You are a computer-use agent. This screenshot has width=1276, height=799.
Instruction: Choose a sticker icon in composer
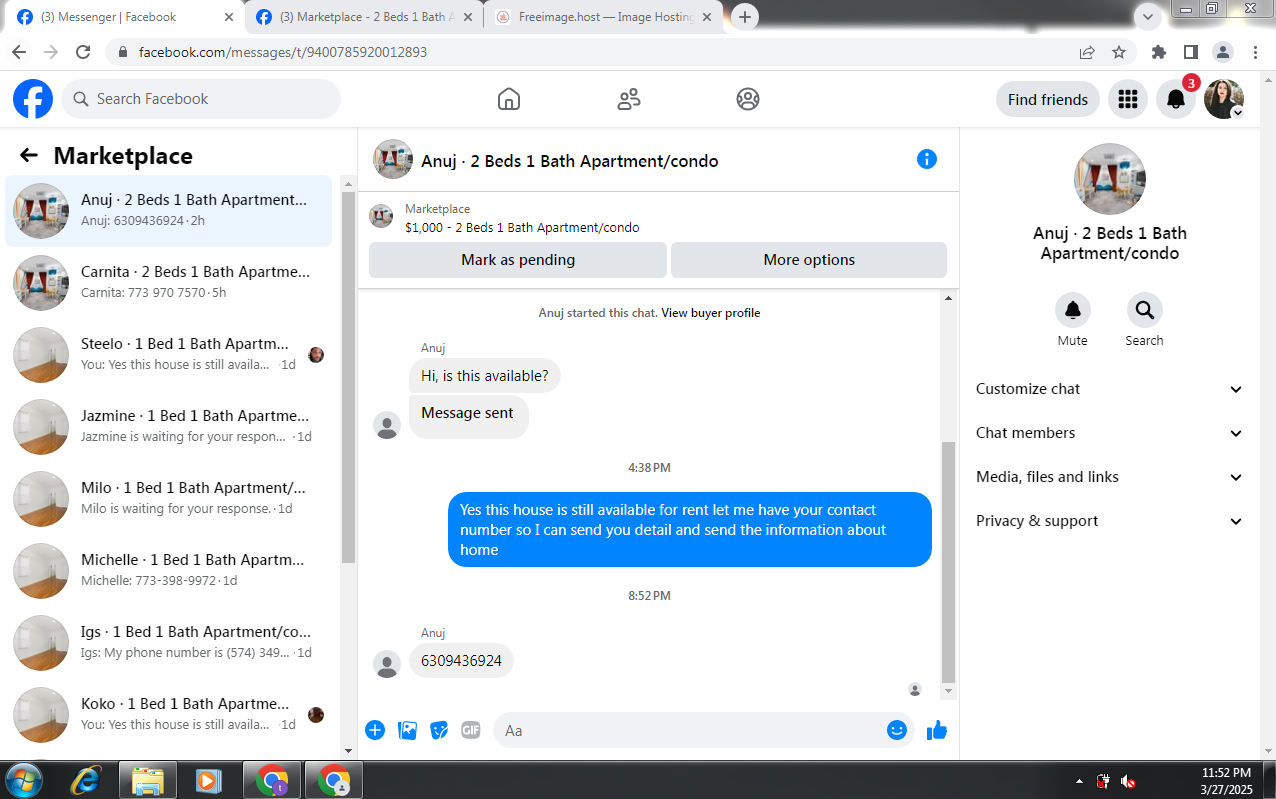(439, 730)
